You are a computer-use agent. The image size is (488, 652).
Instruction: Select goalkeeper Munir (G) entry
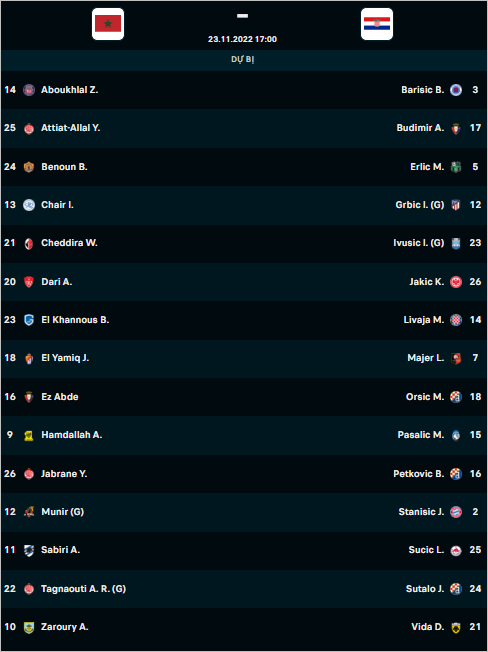click(63, 512)
